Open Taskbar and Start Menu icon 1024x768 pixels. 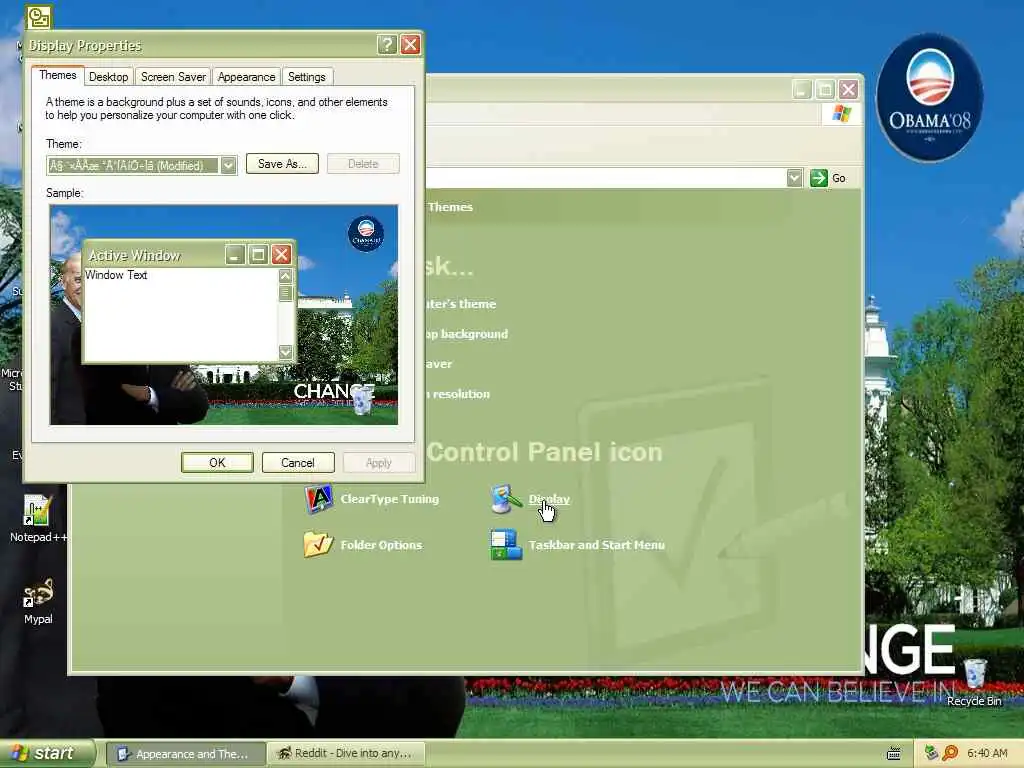pyautogui.click(x=506, y=545)
